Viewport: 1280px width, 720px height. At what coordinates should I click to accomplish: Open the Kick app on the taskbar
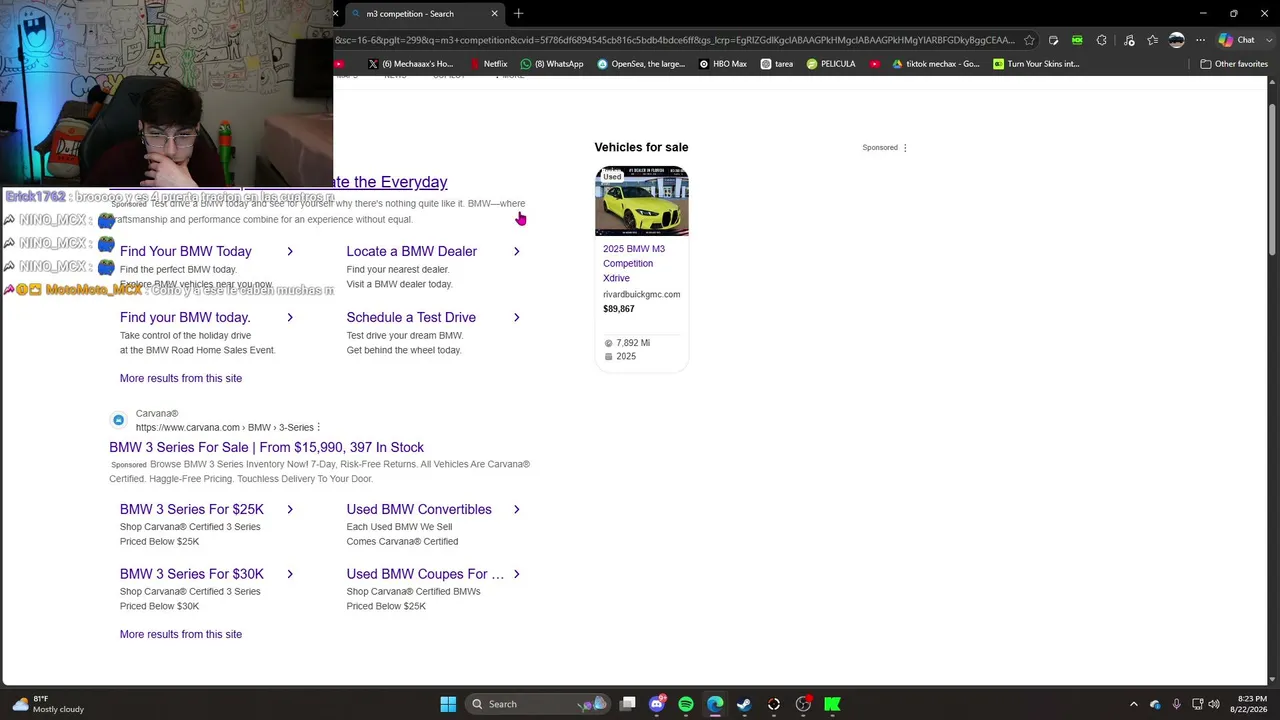click(x=832, y=704)
